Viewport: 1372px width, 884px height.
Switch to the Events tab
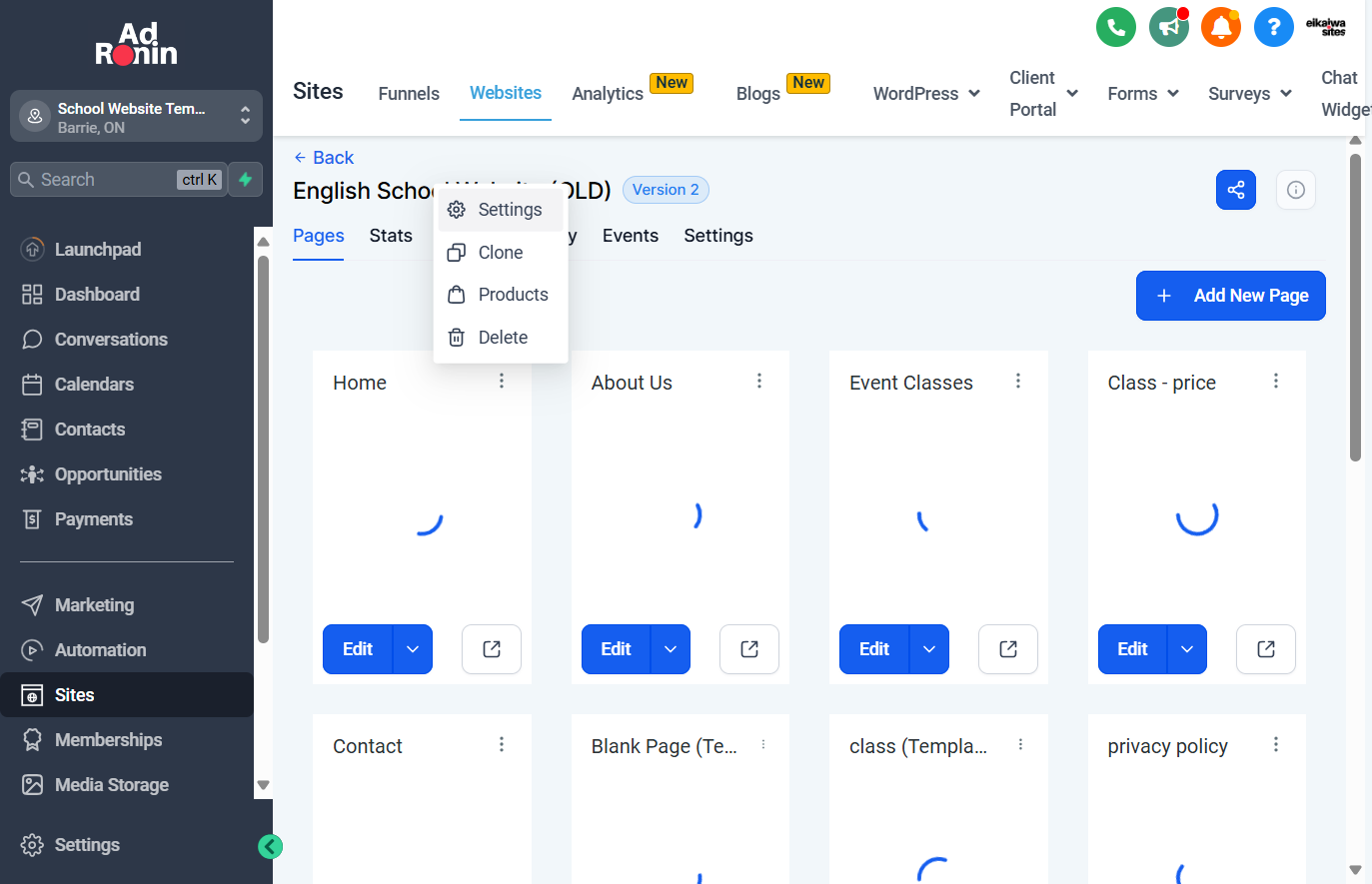click(631, 236)
